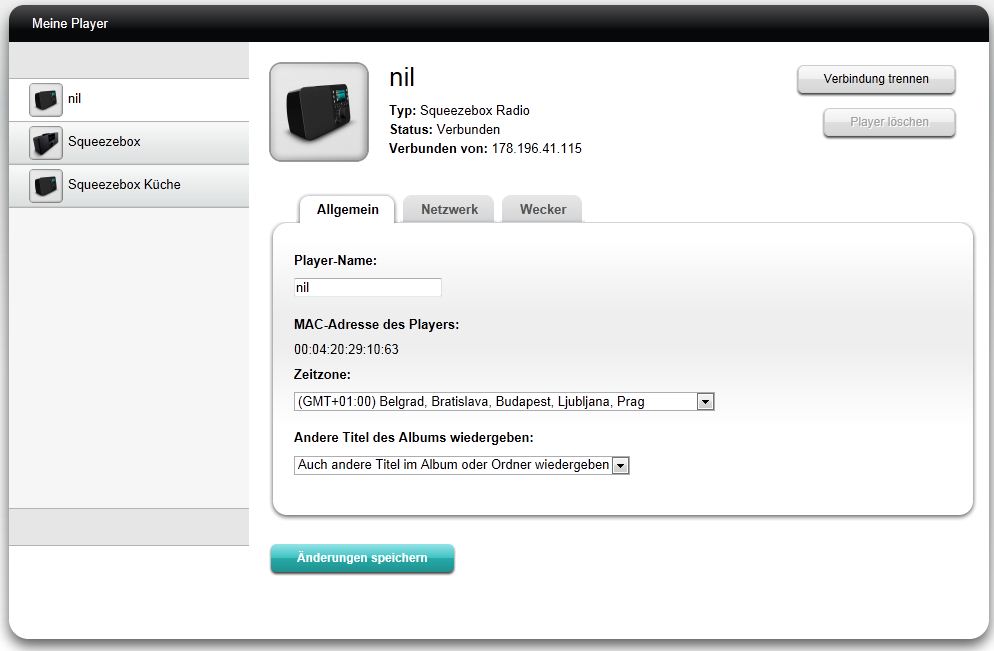Select the 'nil' player name in list

point(75,99)
